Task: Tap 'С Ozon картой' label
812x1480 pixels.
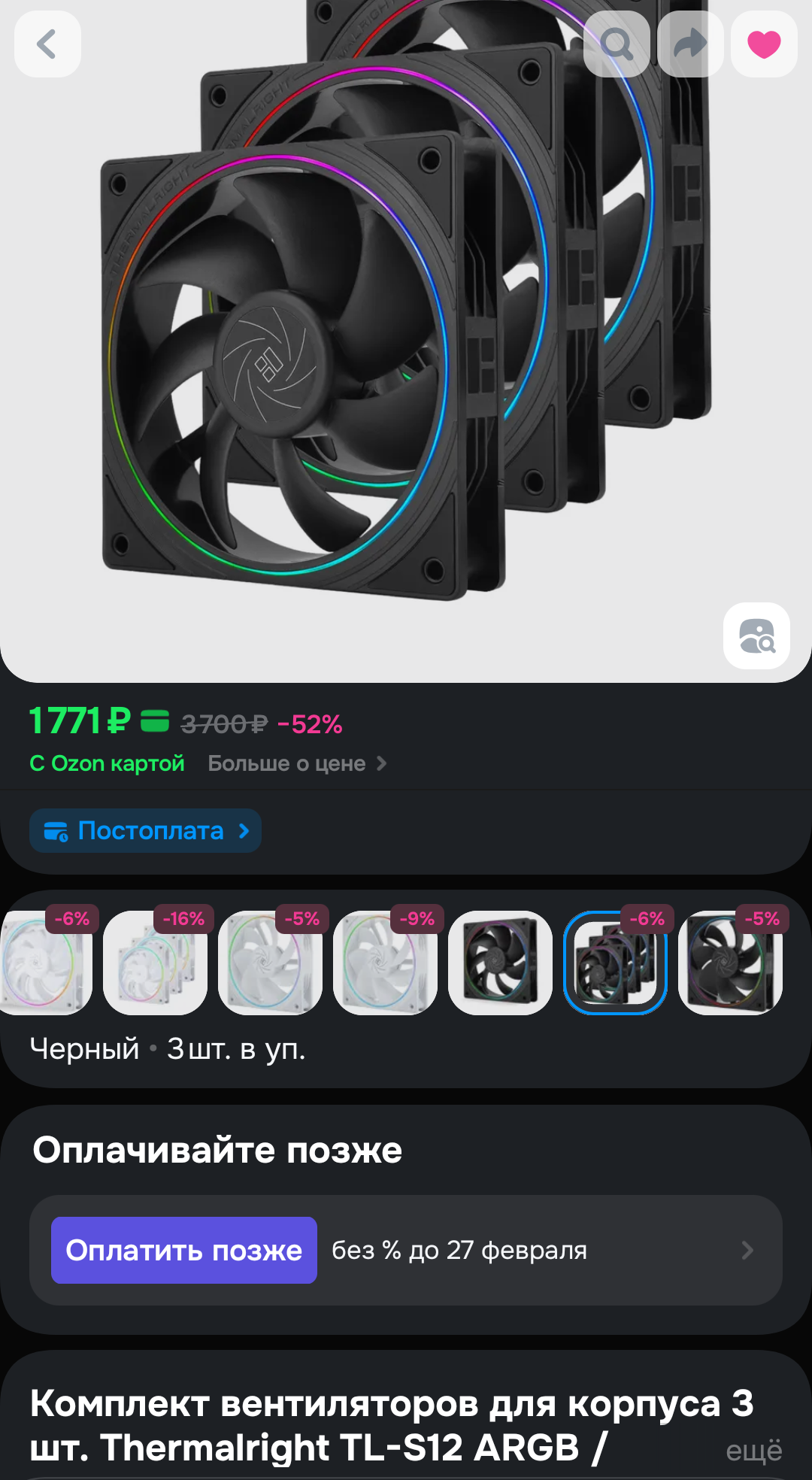Action: pos(107,763)
